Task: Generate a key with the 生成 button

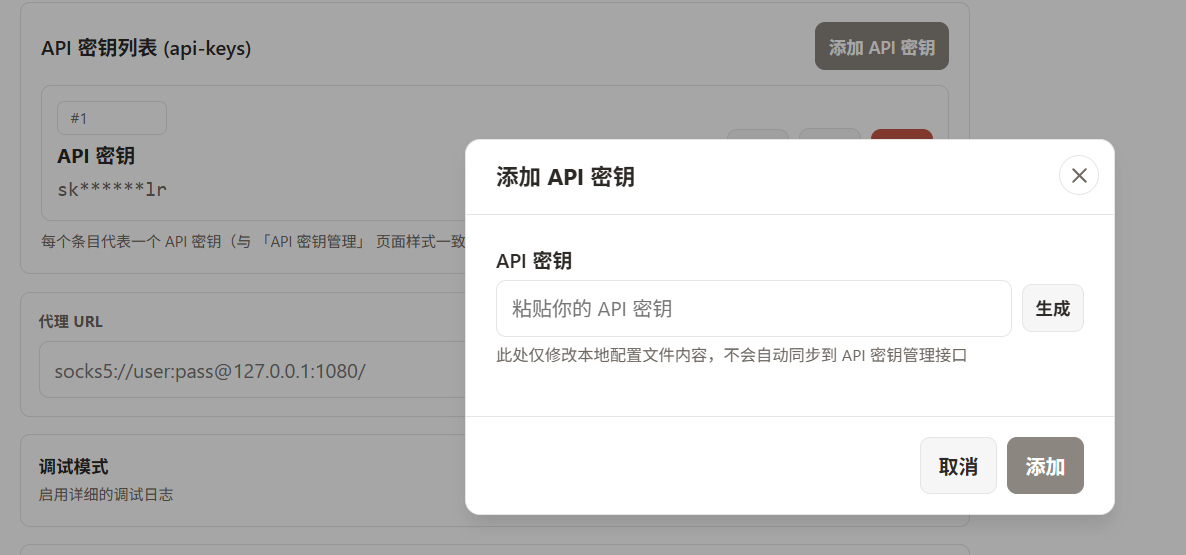Action: coord(1052,309)
